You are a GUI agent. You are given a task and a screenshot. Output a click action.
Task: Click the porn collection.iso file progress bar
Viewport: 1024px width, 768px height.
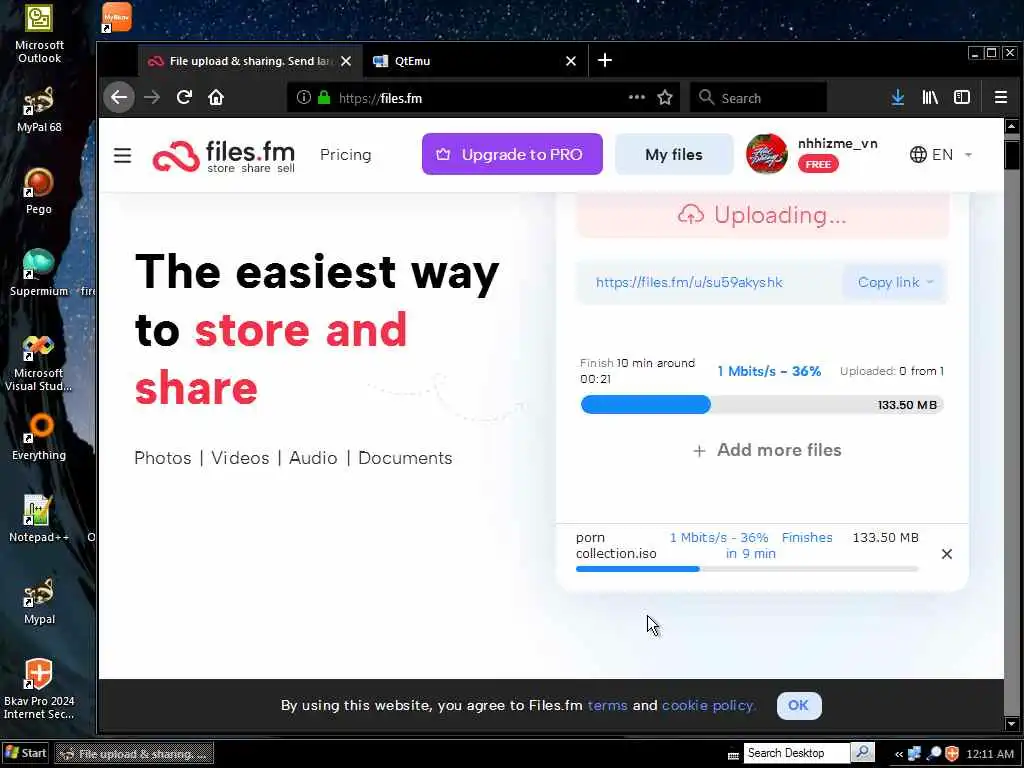click(746, 569)
